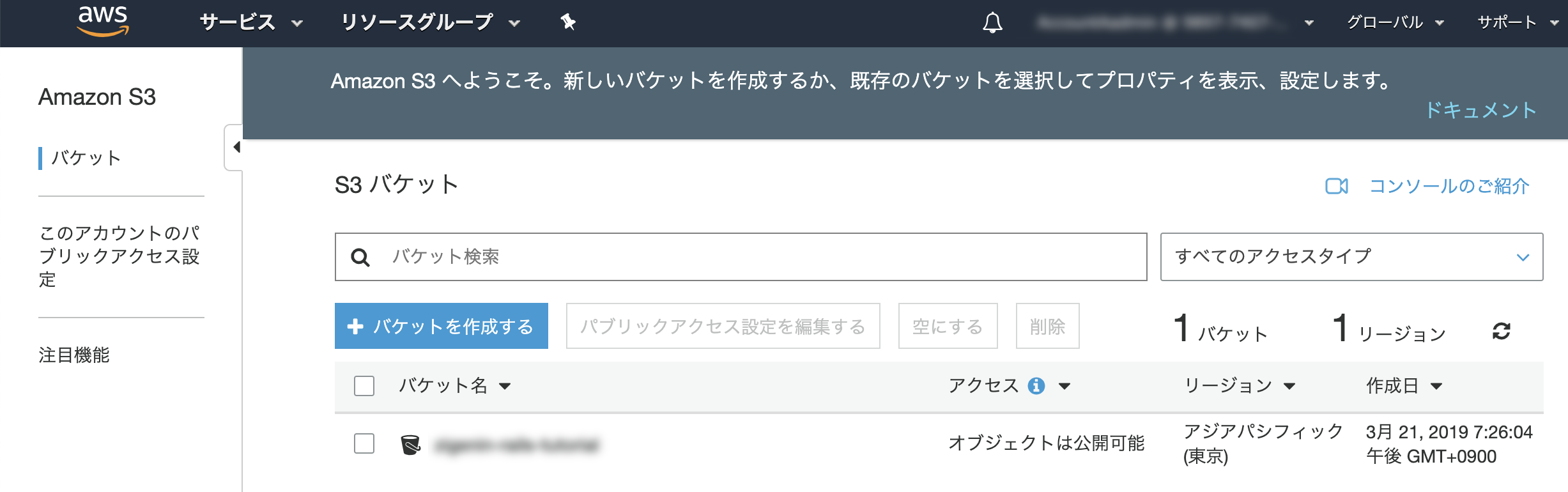Click the オブジェクトは公開可能 access text
Viewport: 1568px width, 492px height.
(x=1046, y=443)
